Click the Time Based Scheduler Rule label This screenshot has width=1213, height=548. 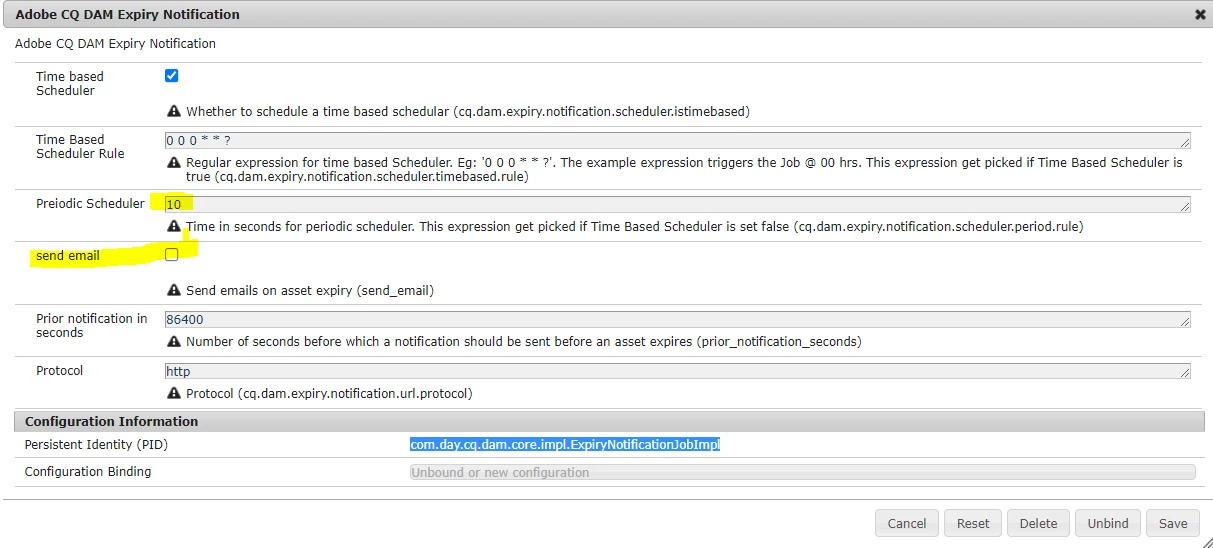tap(80, 147)
